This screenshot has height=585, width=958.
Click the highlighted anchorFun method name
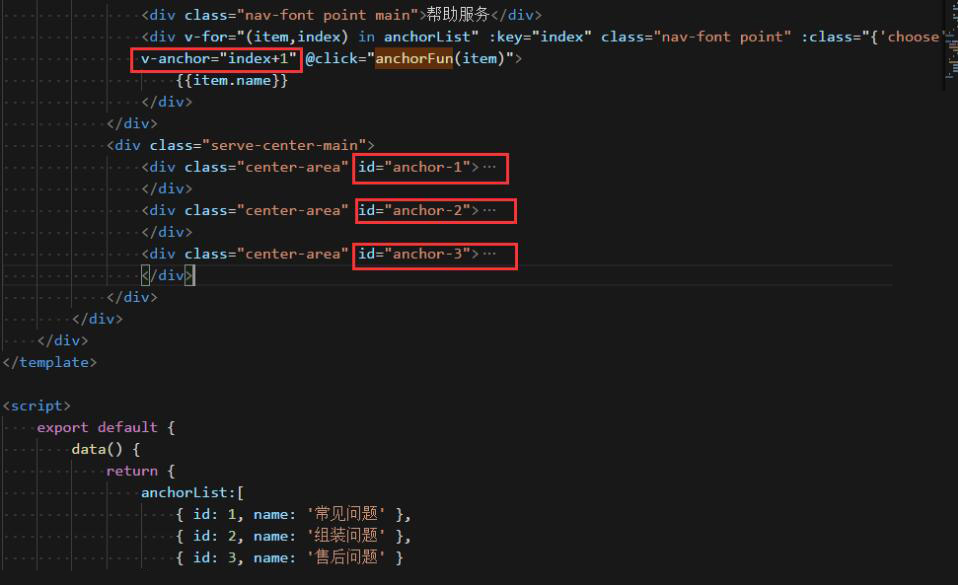pyautogui.click(x=414, y=58)
